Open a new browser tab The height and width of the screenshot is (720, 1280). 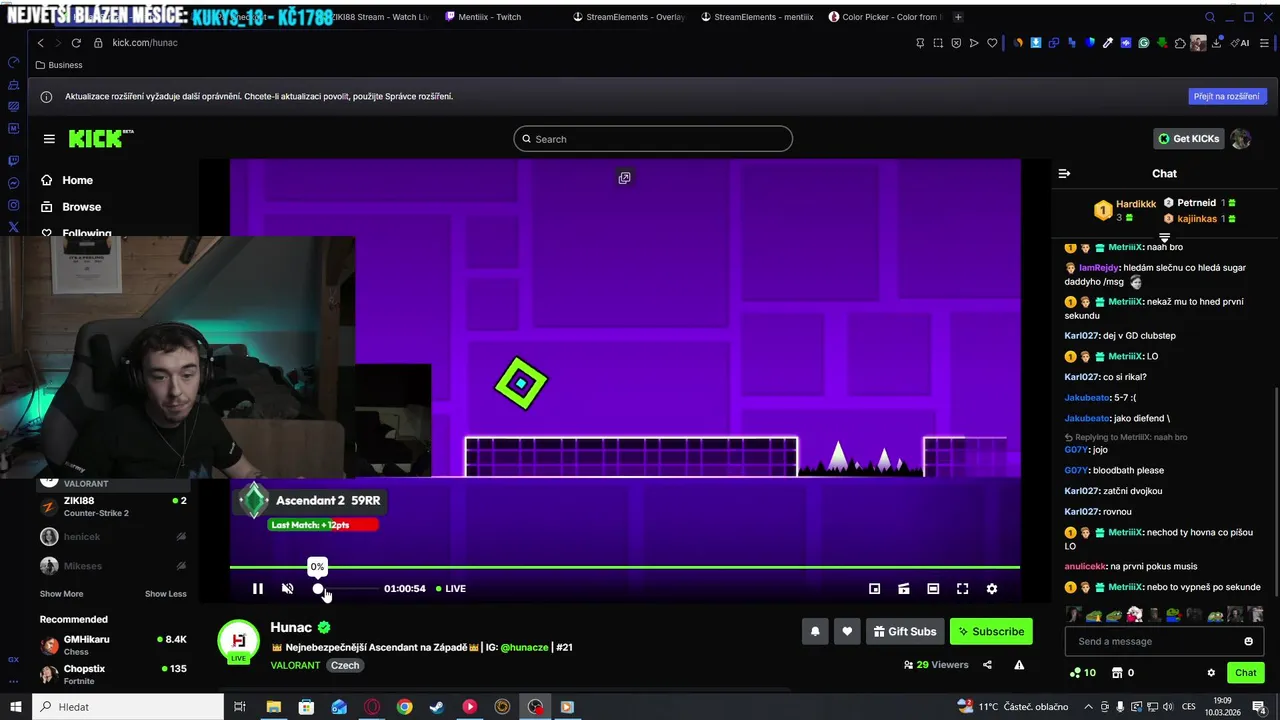958,17
